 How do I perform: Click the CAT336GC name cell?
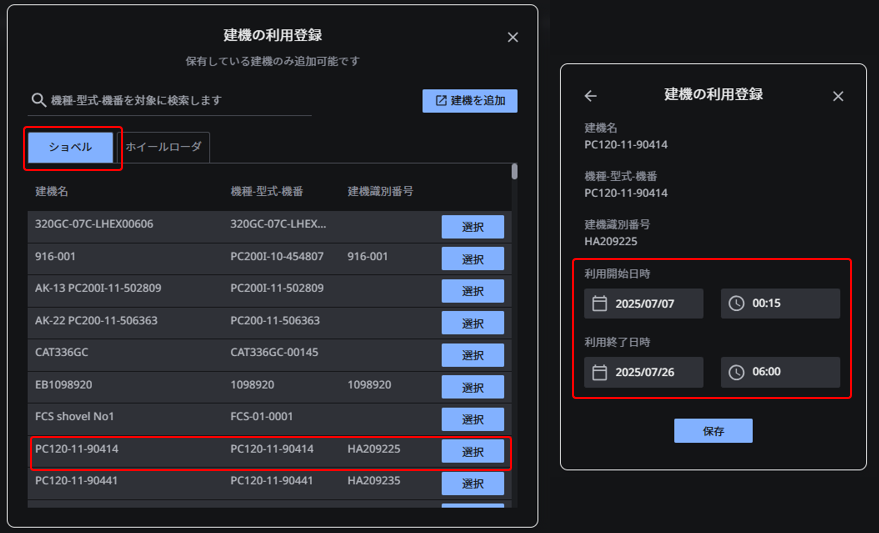(x=62, y=353)
